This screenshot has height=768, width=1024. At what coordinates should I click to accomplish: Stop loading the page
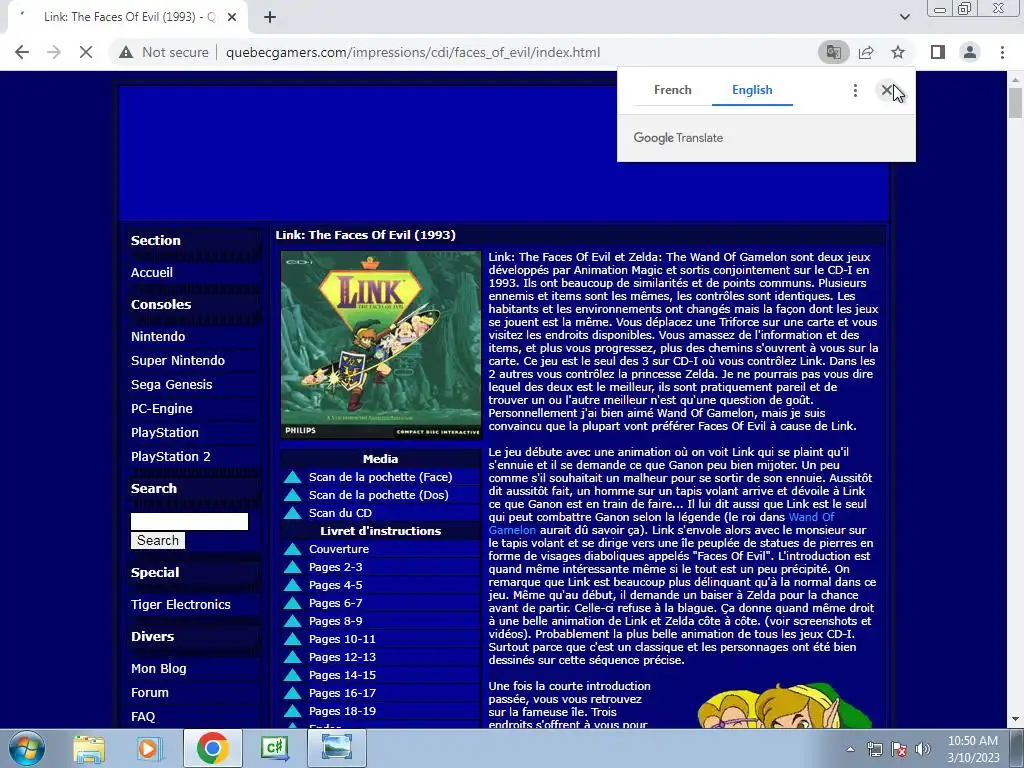pos(86,52)
